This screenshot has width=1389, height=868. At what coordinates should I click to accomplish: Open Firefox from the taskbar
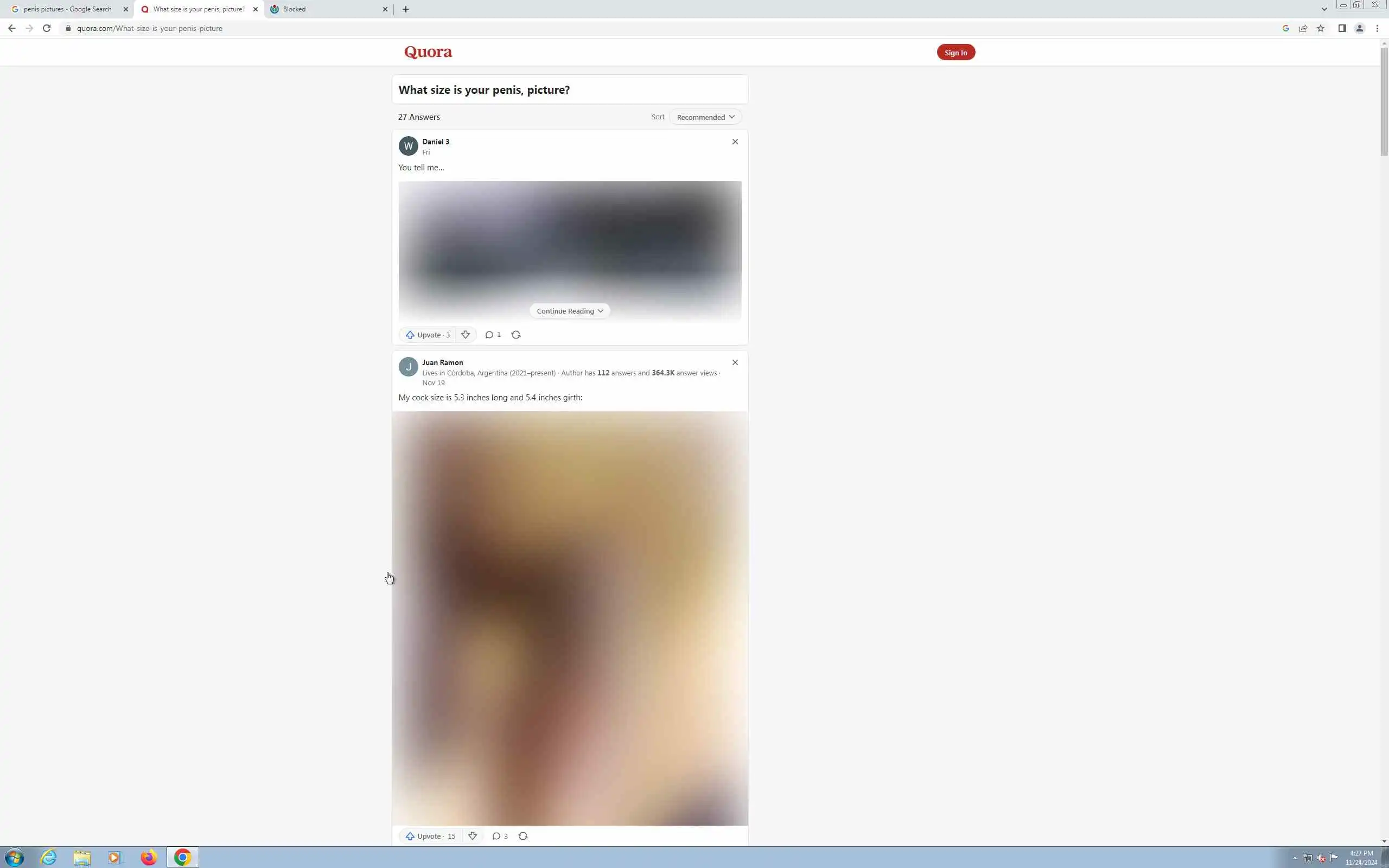pyautogui.click(x=149, y=858)
